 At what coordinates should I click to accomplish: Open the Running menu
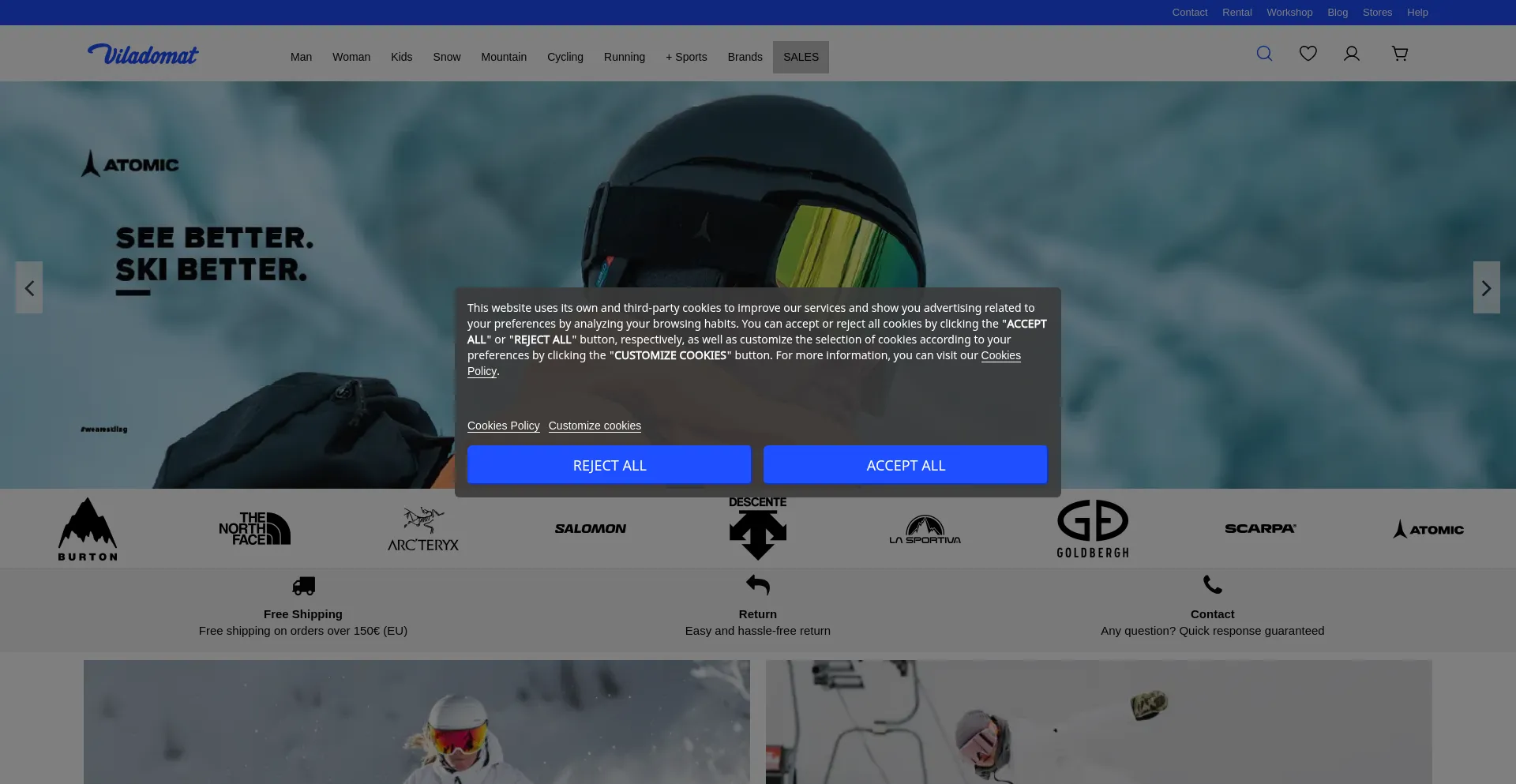(x=625, y=57)
